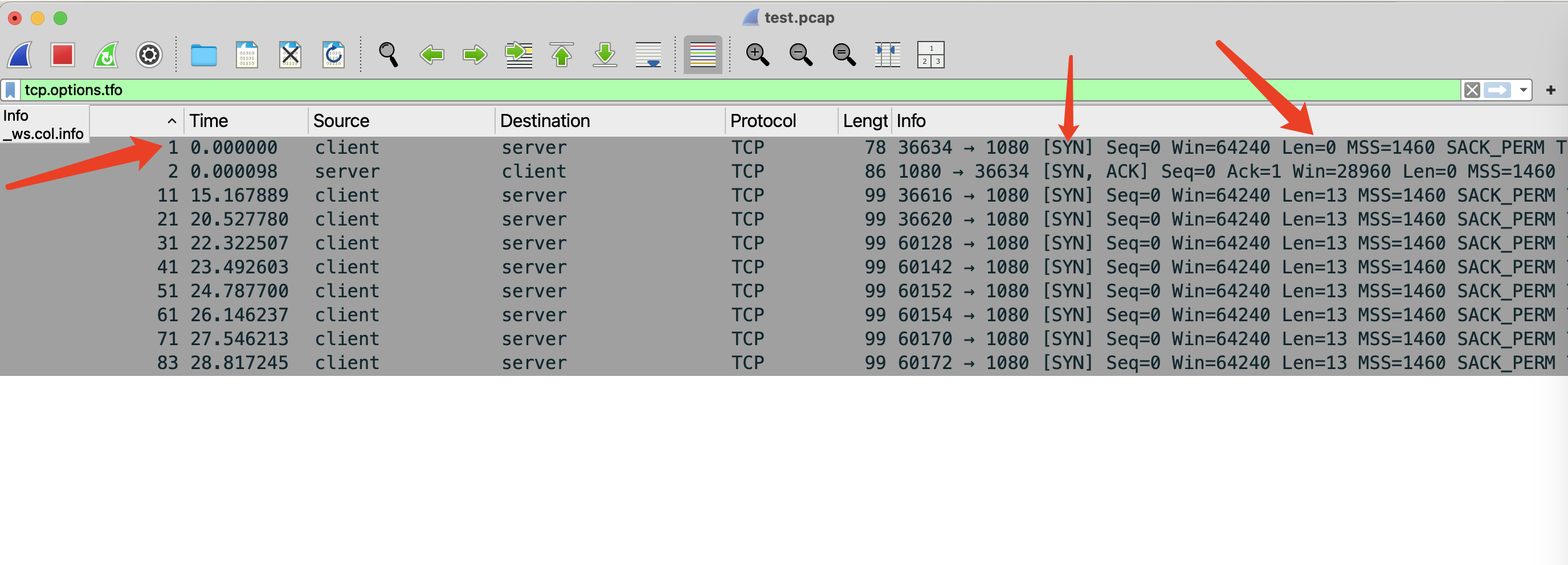Find a packet with the magnifier icon
Image resolution: width=1568 pixels, height=565 pixels.
[389, 55]
